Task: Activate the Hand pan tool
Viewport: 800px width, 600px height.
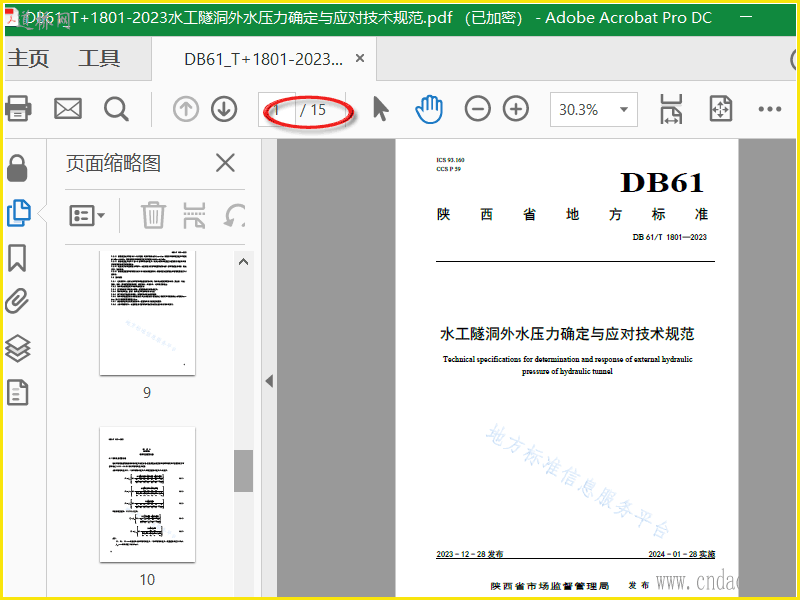Action: (429, 109)
